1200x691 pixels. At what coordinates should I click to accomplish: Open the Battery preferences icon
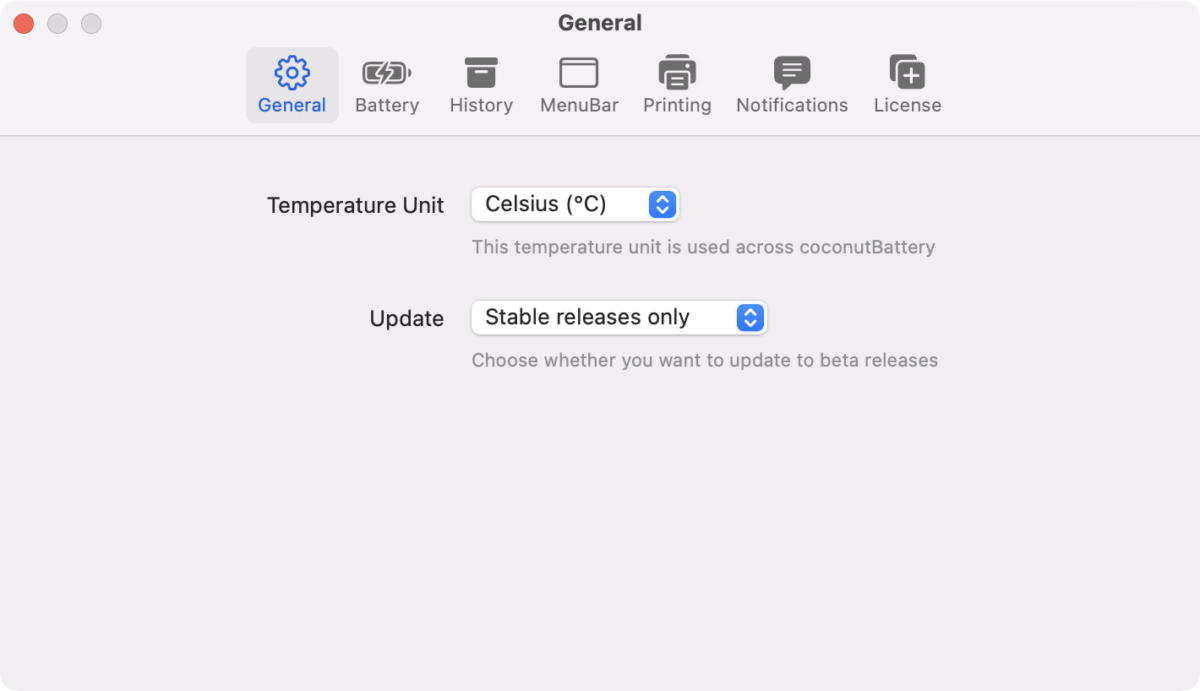(x=386, y=72)
